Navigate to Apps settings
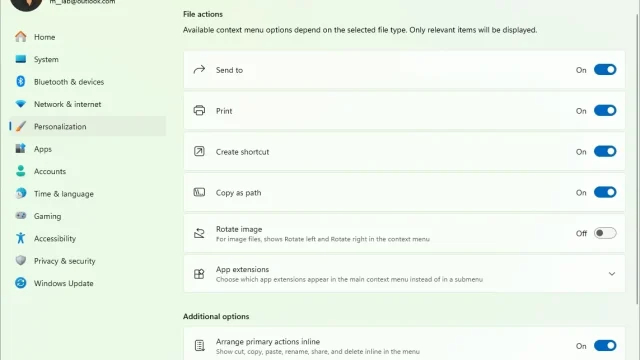 tap(88, 149)
